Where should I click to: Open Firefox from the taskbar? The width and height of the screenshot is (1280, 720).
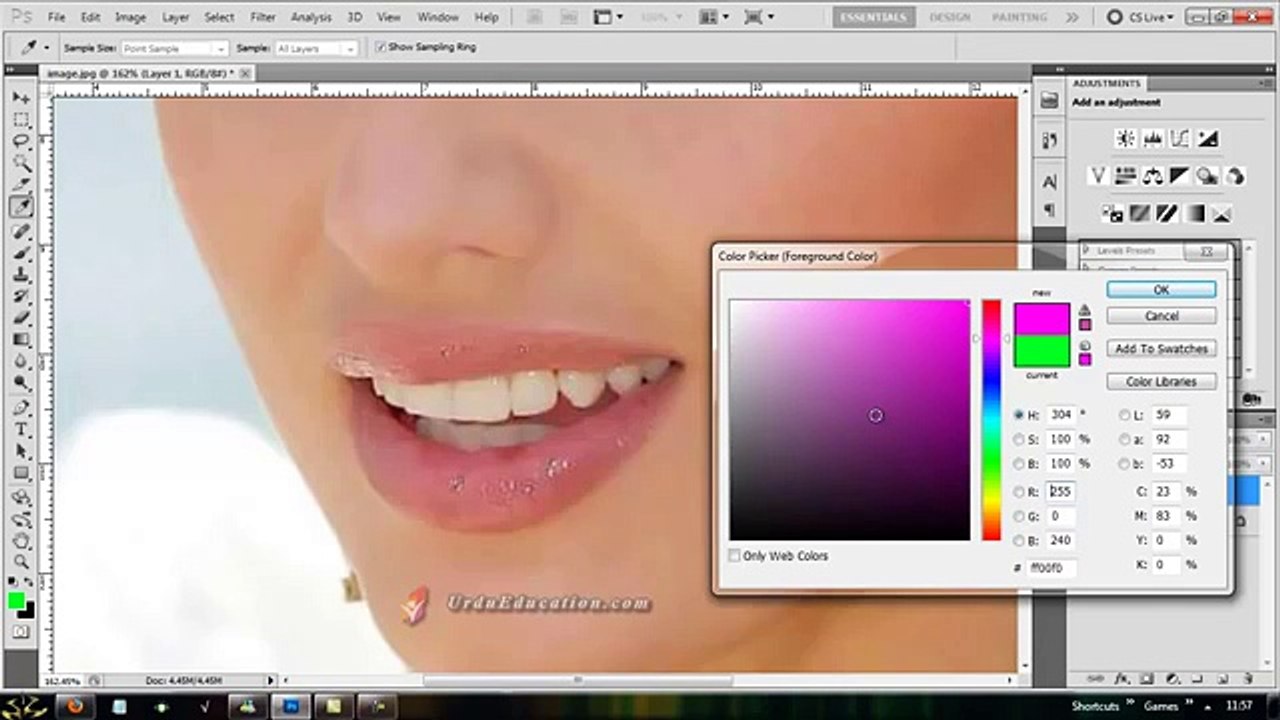click(75, 706)
